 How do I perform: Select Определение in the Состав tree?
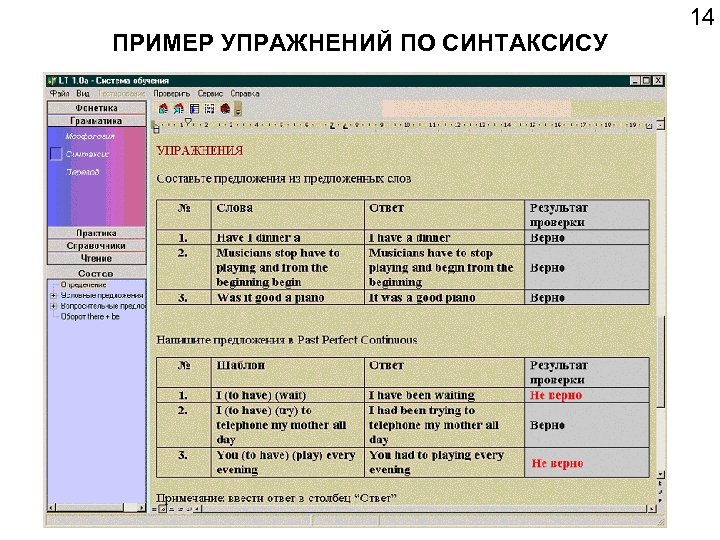(83, 285)
